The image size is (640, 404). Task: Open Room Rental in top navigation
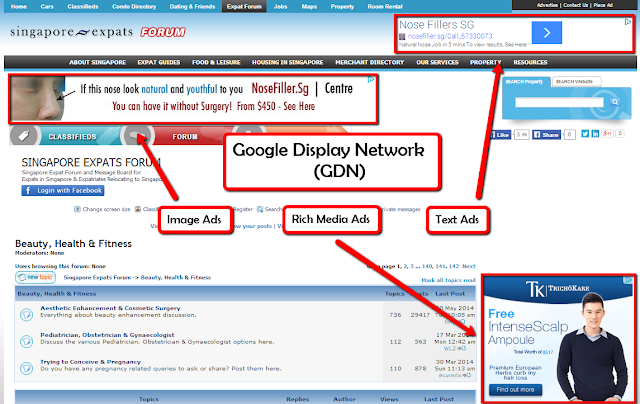click(385, 7)
